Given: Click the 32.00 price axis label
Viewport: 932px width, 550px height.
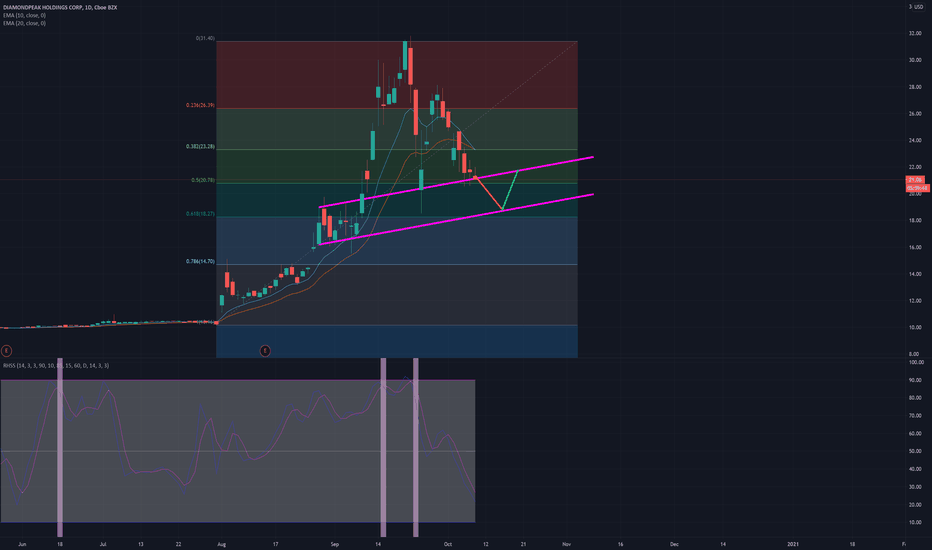Looking at the screenshot, I should pyautogui.click(x=915, y=33).
